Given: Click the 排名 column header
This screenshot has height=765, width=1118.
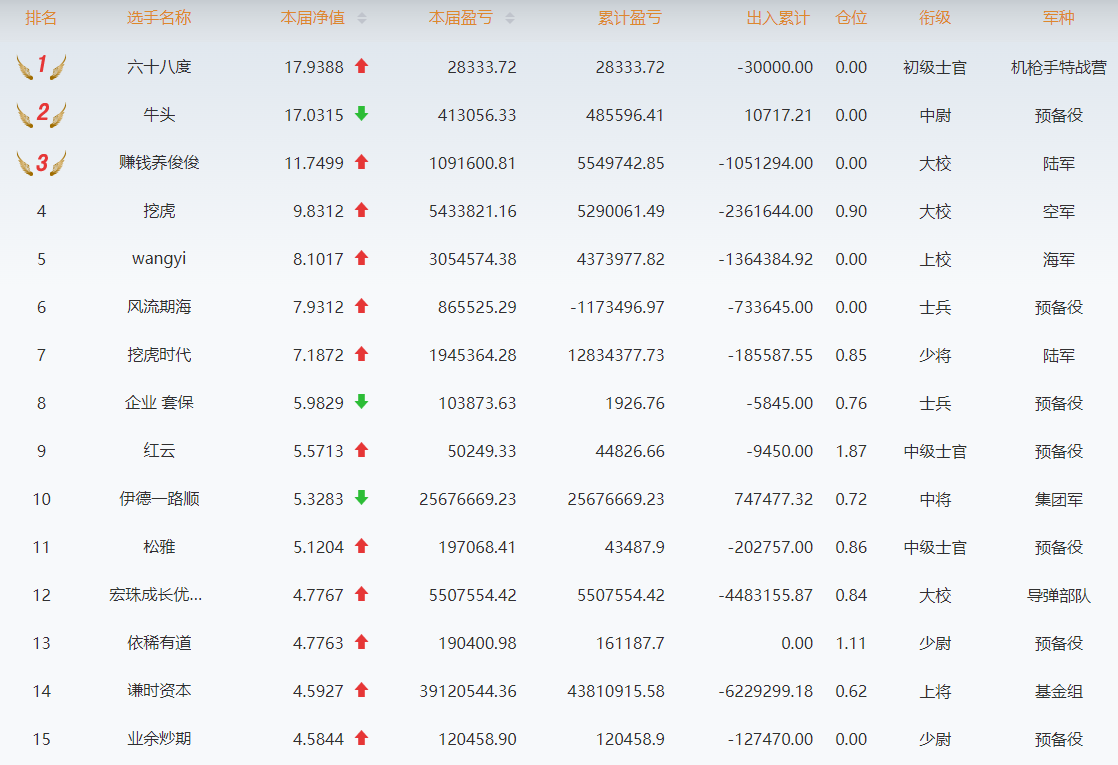Looking at the screenshot, I should pyautogui.click(x=41, y=18).
